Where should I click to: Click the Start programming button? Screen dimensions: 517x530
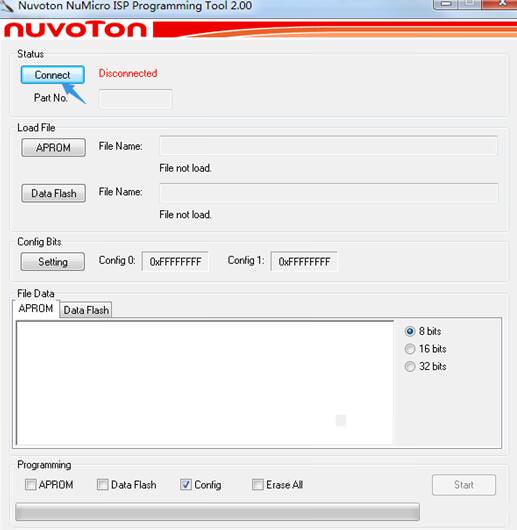coord(464,485)
